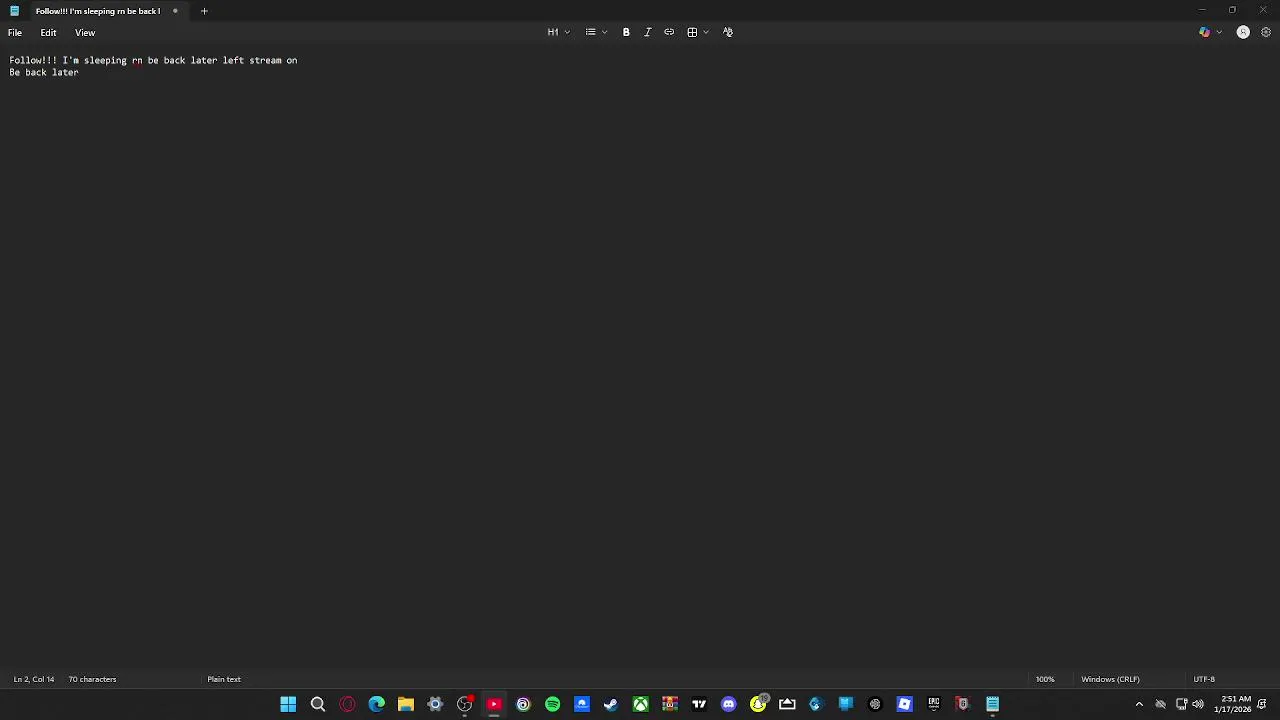This screenshot has height=720, width=1280.
Task: Open OneDrive offline cloud tray icon
Action: pos(1160,705)
